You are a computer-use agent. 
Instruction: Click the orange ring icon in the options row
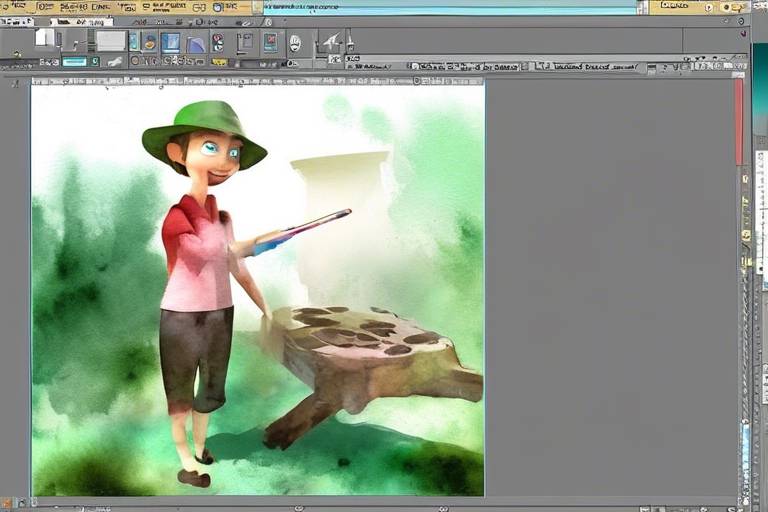pyautogui.click(x=135, y=61)
